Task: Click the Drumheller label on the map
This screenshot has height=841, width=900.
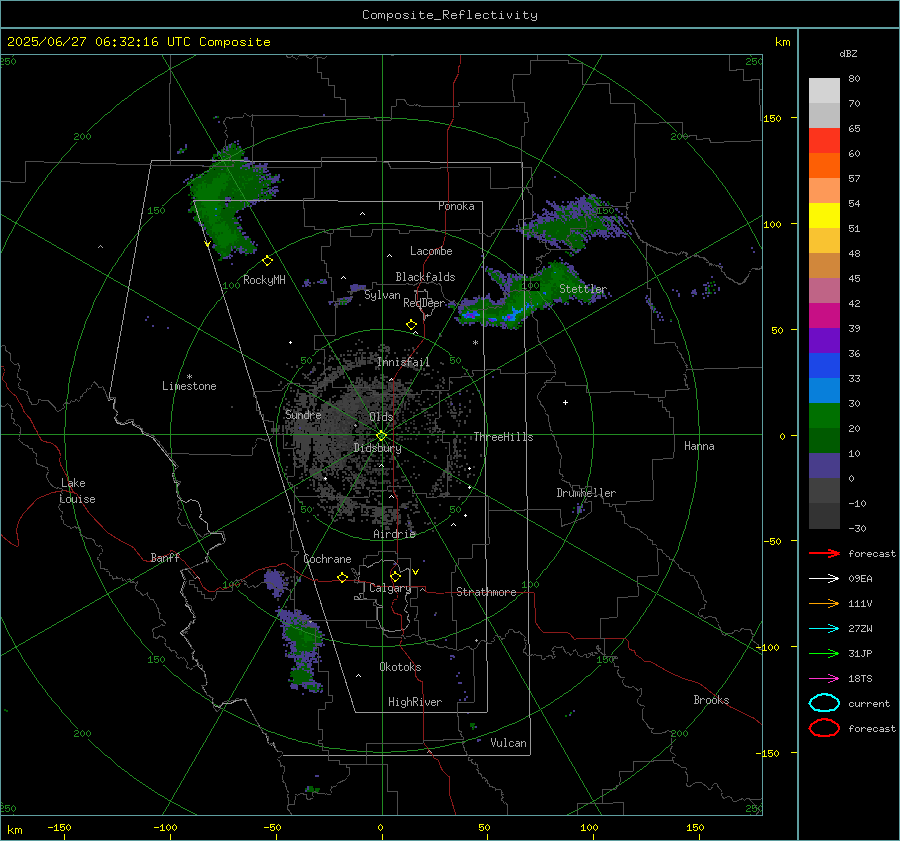Action: pos(586,493)
